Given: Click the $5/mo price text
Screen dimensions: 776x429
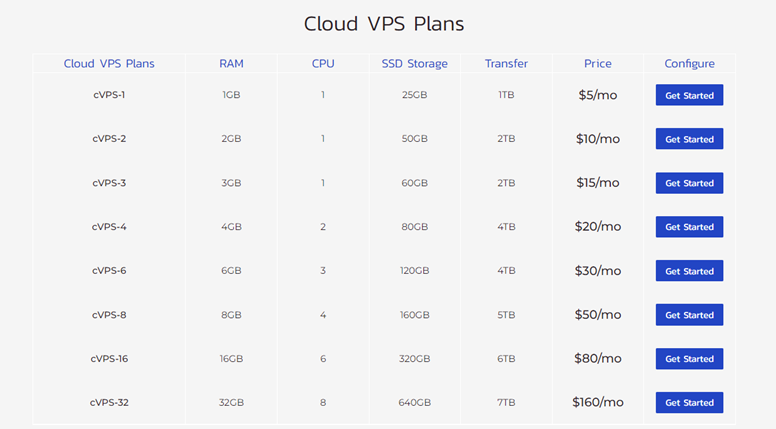Looking at the screenshot, I should (598, 95).
